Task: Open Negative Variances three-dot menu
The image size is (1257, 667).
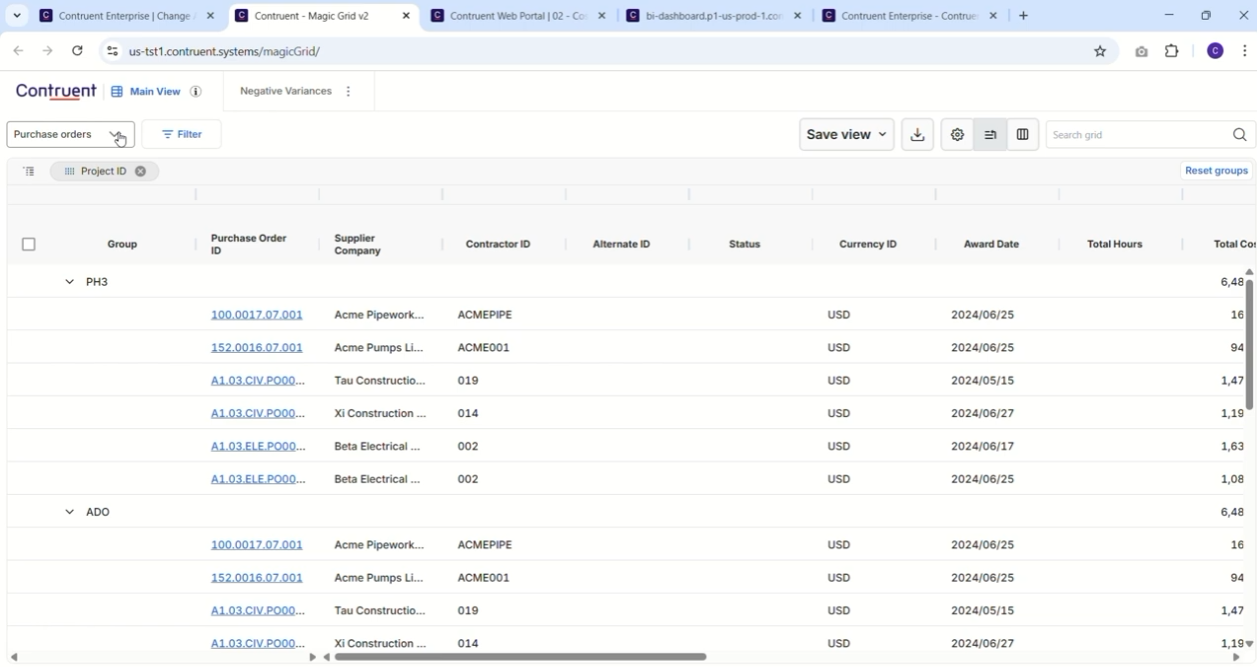Action: click(x=348, y=91)
